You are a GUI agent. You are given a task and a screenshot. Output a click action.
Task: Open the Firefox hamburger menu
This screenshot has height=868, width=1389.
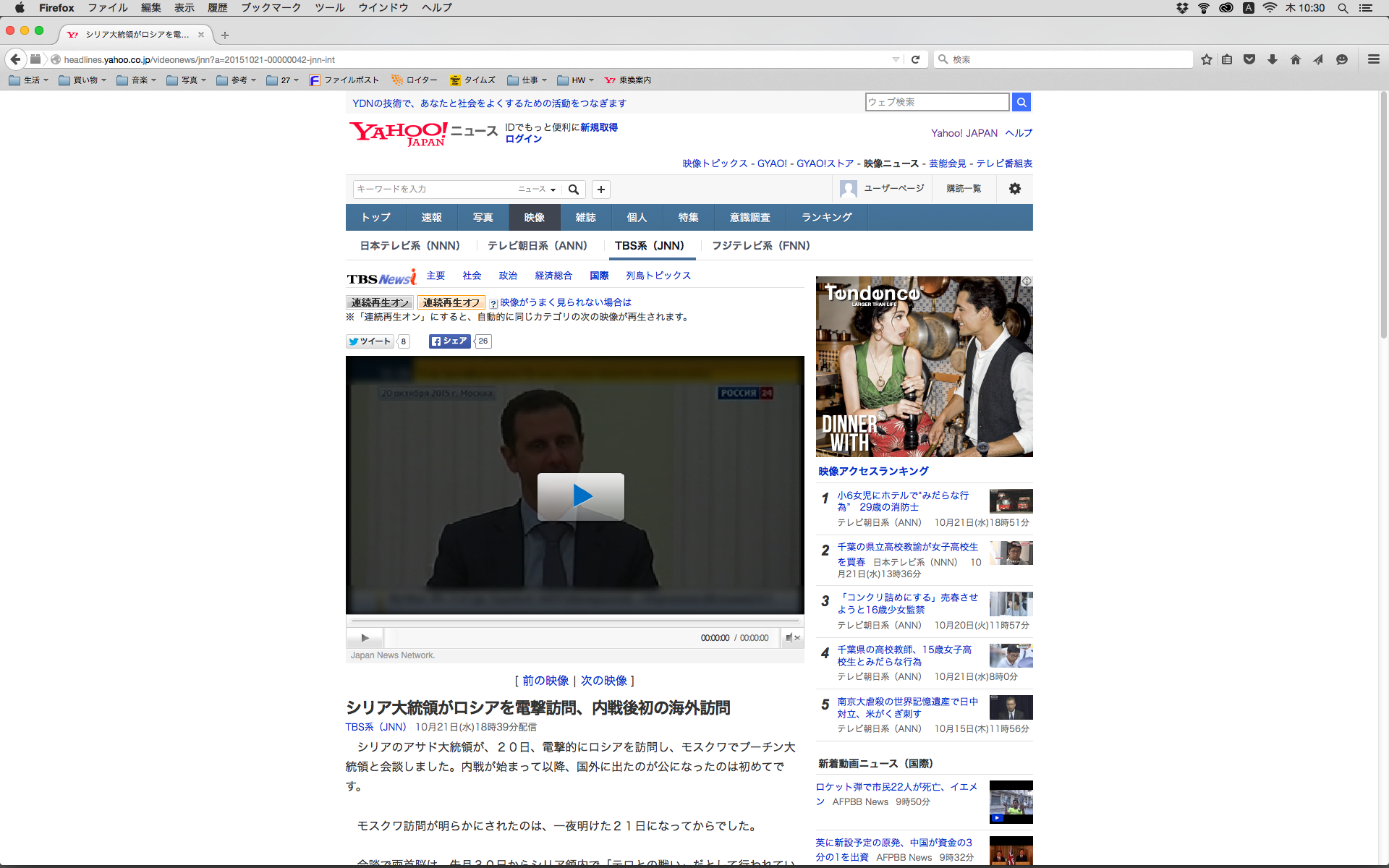(x=1373, y=59)
